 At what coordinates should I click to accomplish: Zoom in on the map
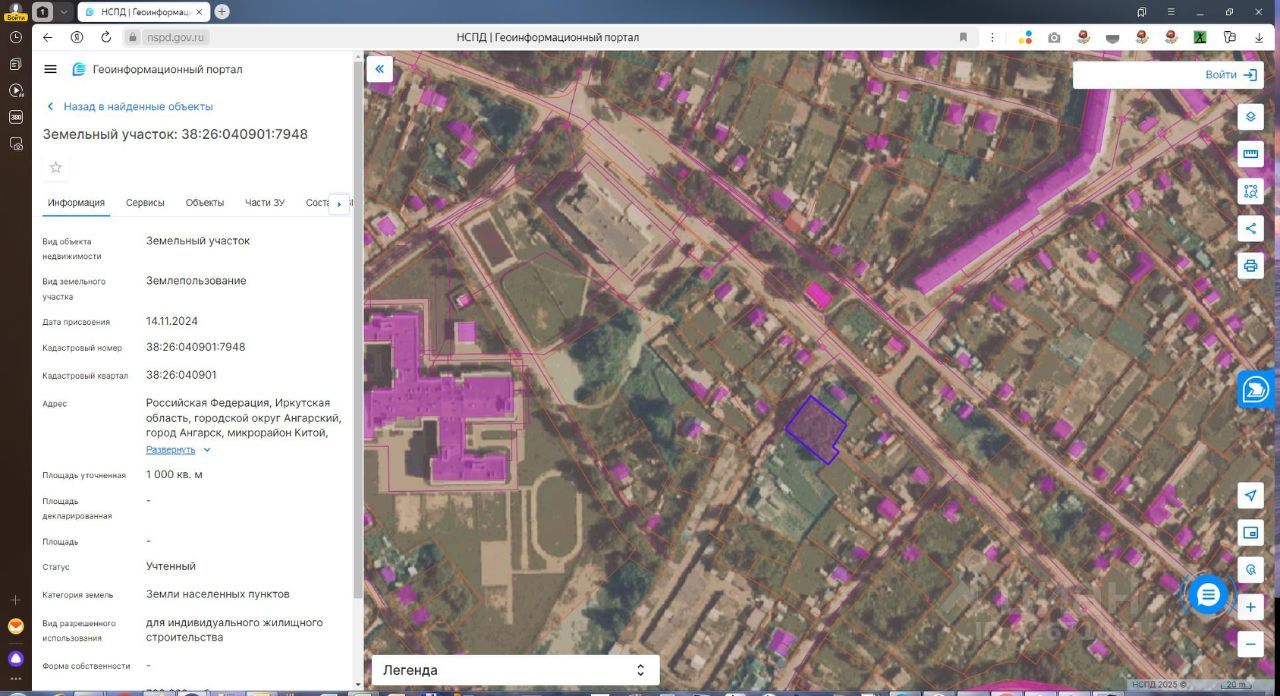[1250, 607]
